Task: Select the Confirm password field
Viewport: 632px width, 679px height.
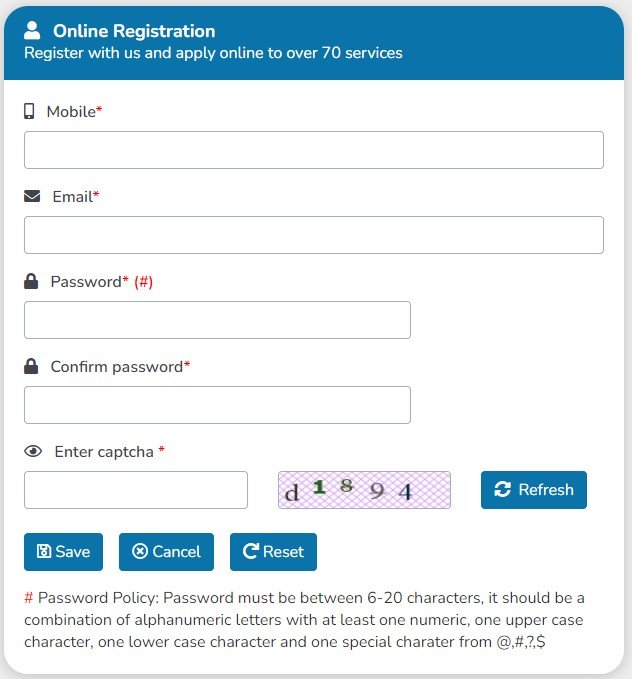Action: (x=217, y=405)
